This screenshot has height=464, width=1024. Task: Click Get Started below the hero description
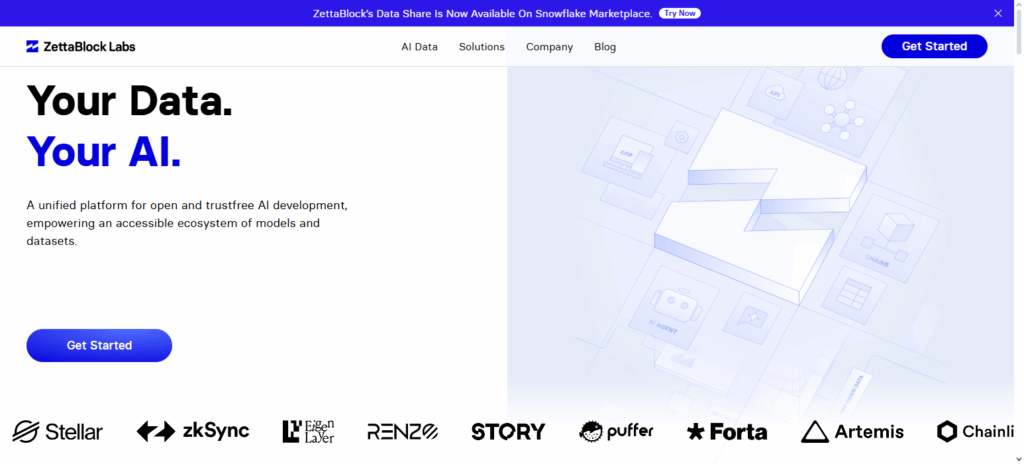click(99, 345)
